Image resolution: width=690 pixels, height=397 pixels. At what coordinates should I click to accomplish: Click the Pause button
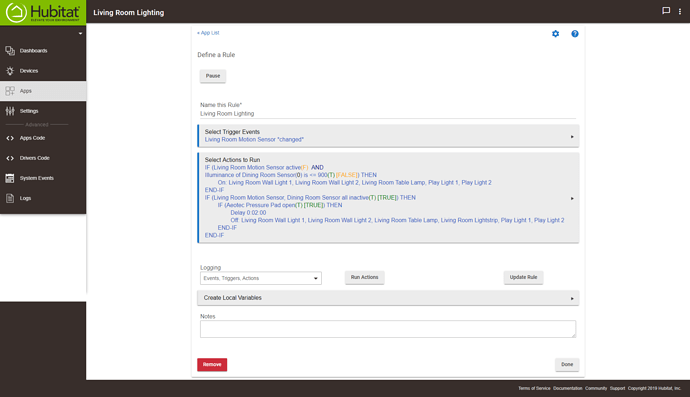point(213,76)
